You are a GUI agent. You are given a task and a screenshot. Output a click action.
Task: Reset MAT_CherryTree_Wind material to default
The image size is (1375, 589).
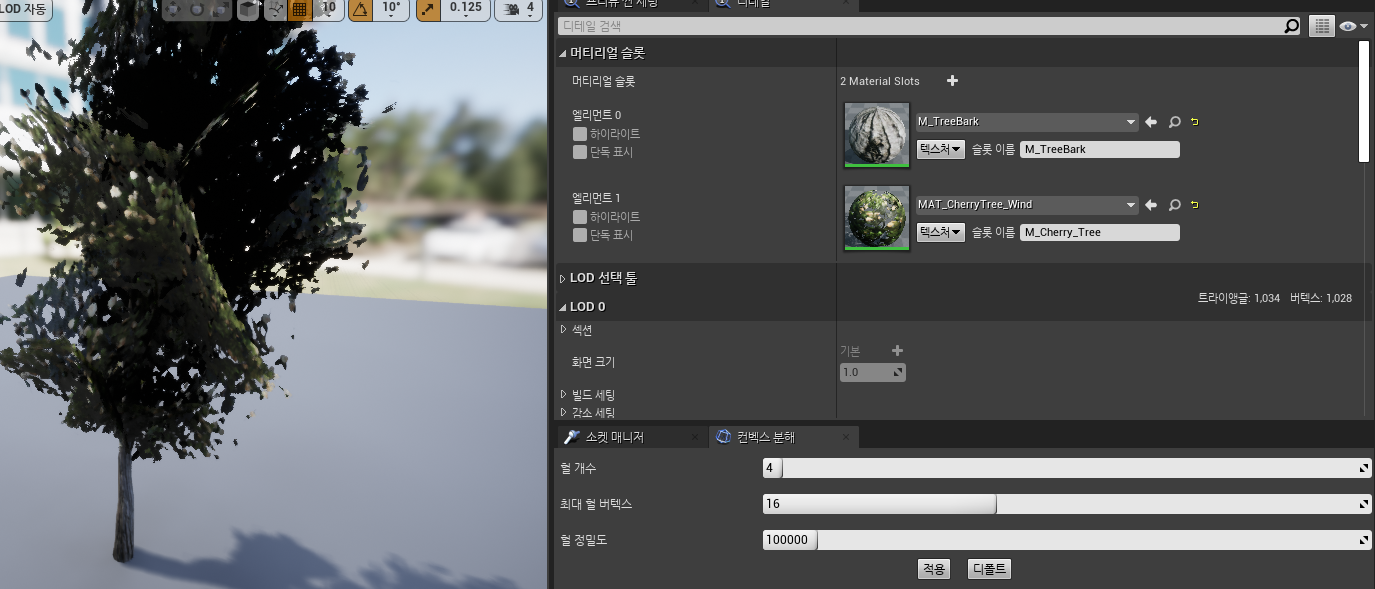click(x=1195, y=205)
